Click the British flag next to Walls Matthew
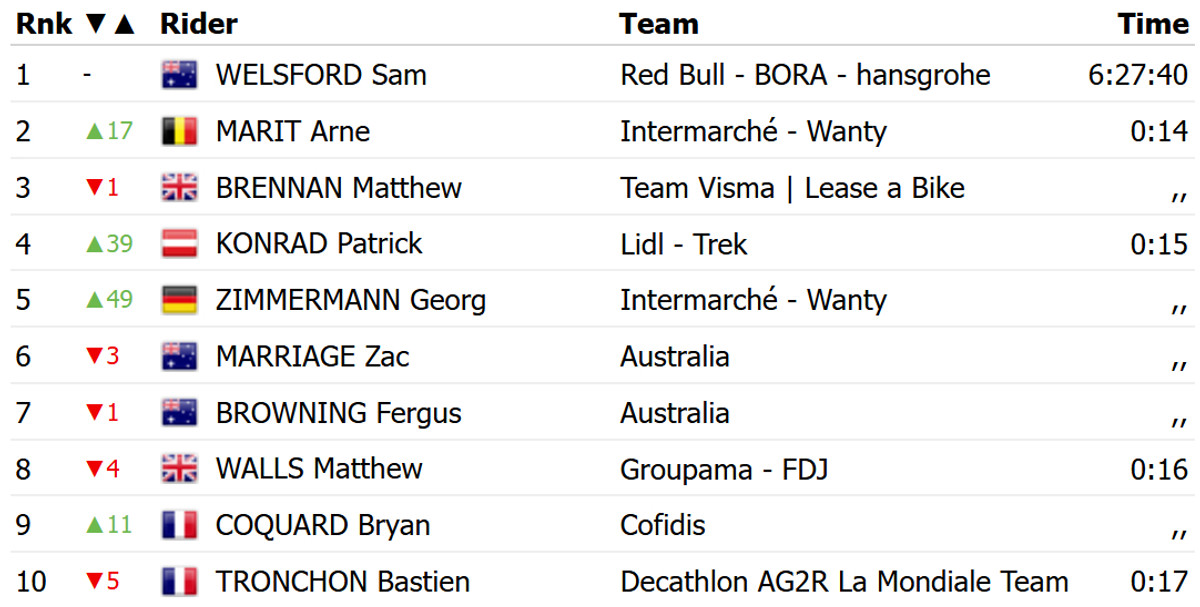The image size is (1200, 607). [179, 469]
